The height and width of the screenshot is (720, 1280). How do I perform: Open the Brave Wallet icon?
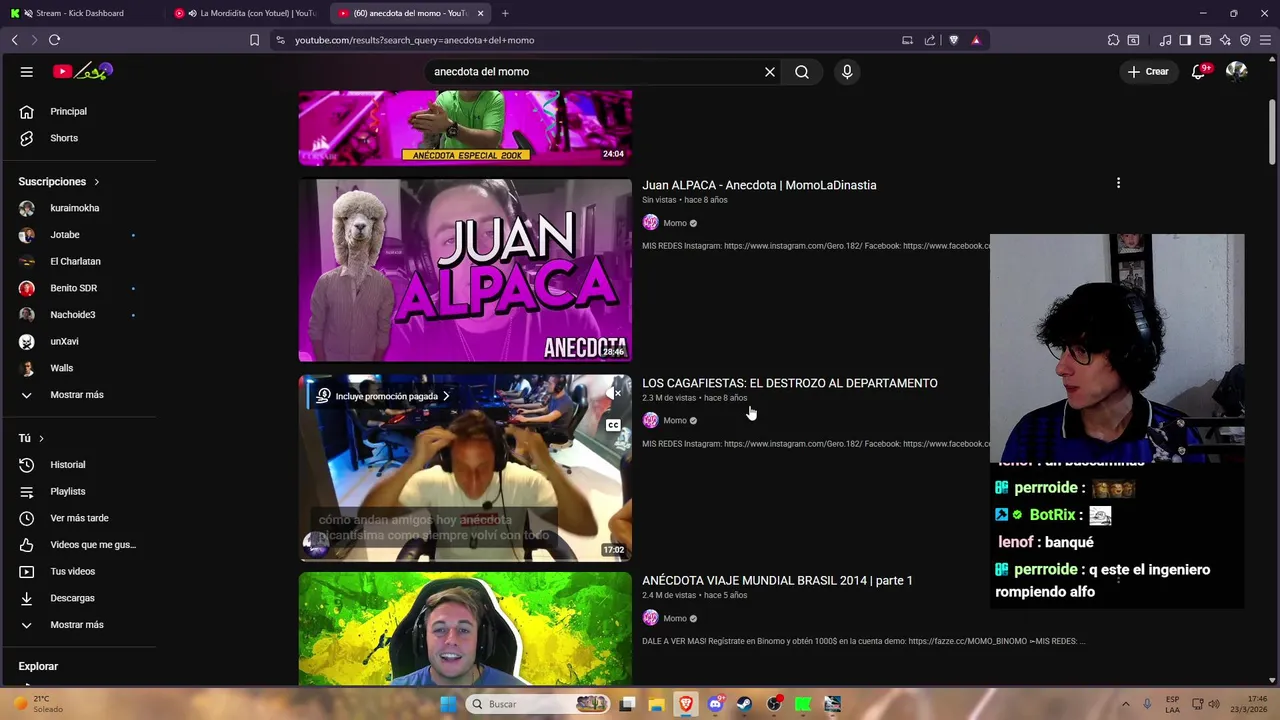click(1205, 40)
